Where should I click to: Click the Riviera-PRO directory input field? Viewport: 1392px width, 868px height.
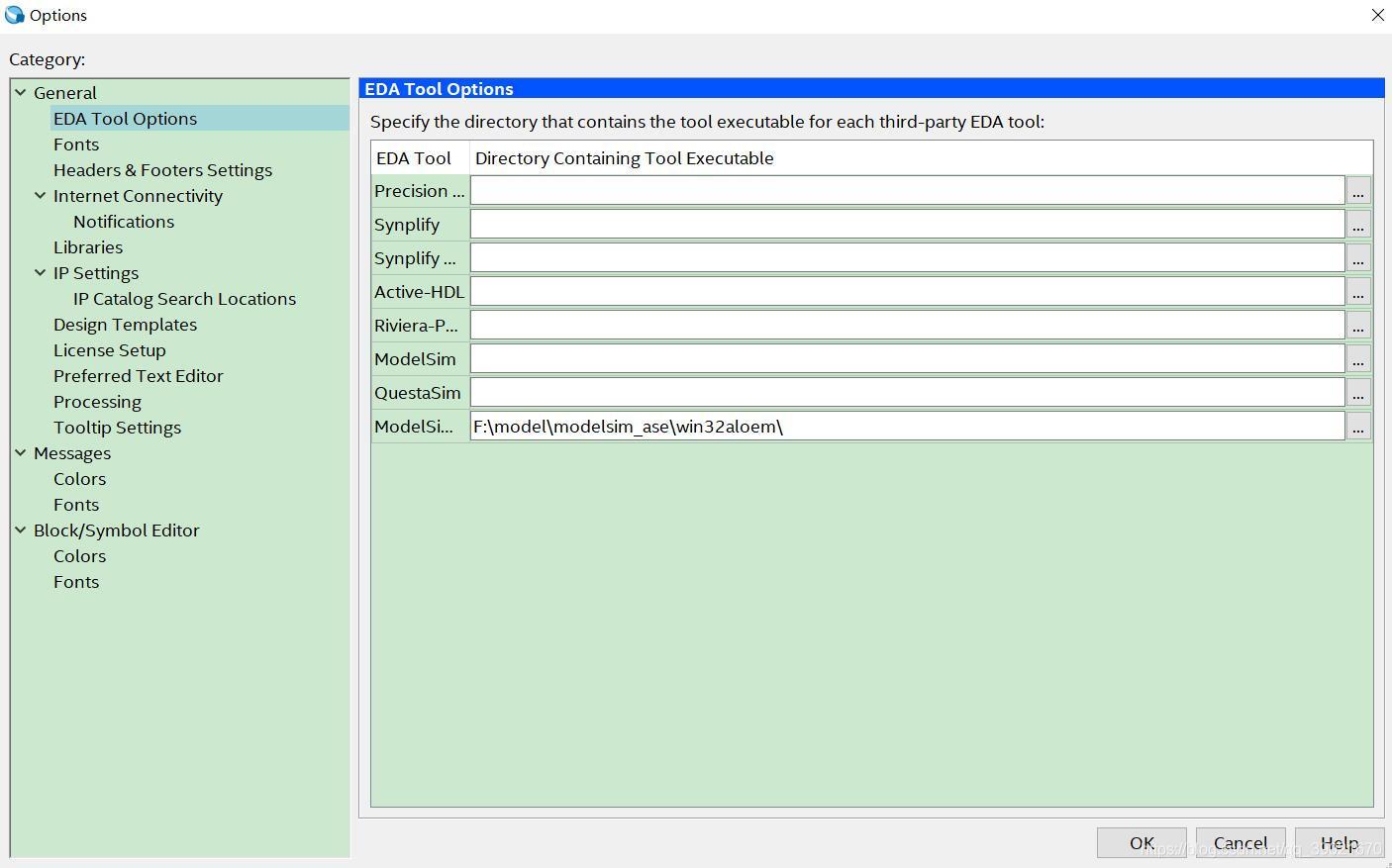click(907, 325)
